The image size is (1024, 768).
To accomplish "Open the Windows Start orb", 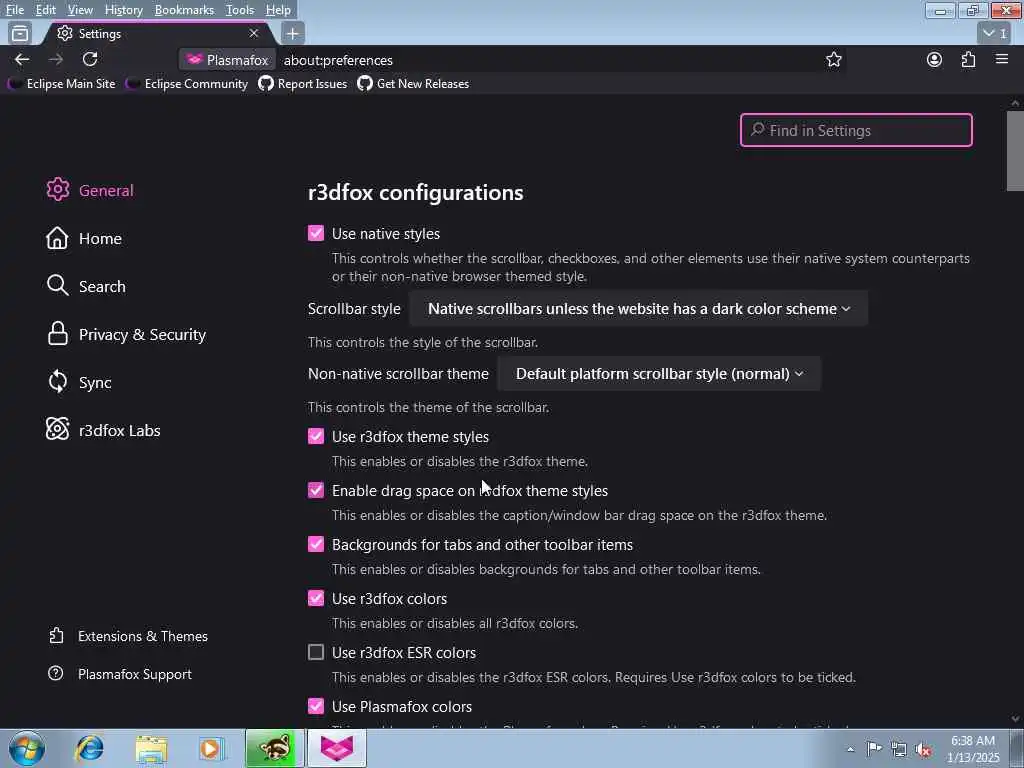I will click(x=27, y=748).
